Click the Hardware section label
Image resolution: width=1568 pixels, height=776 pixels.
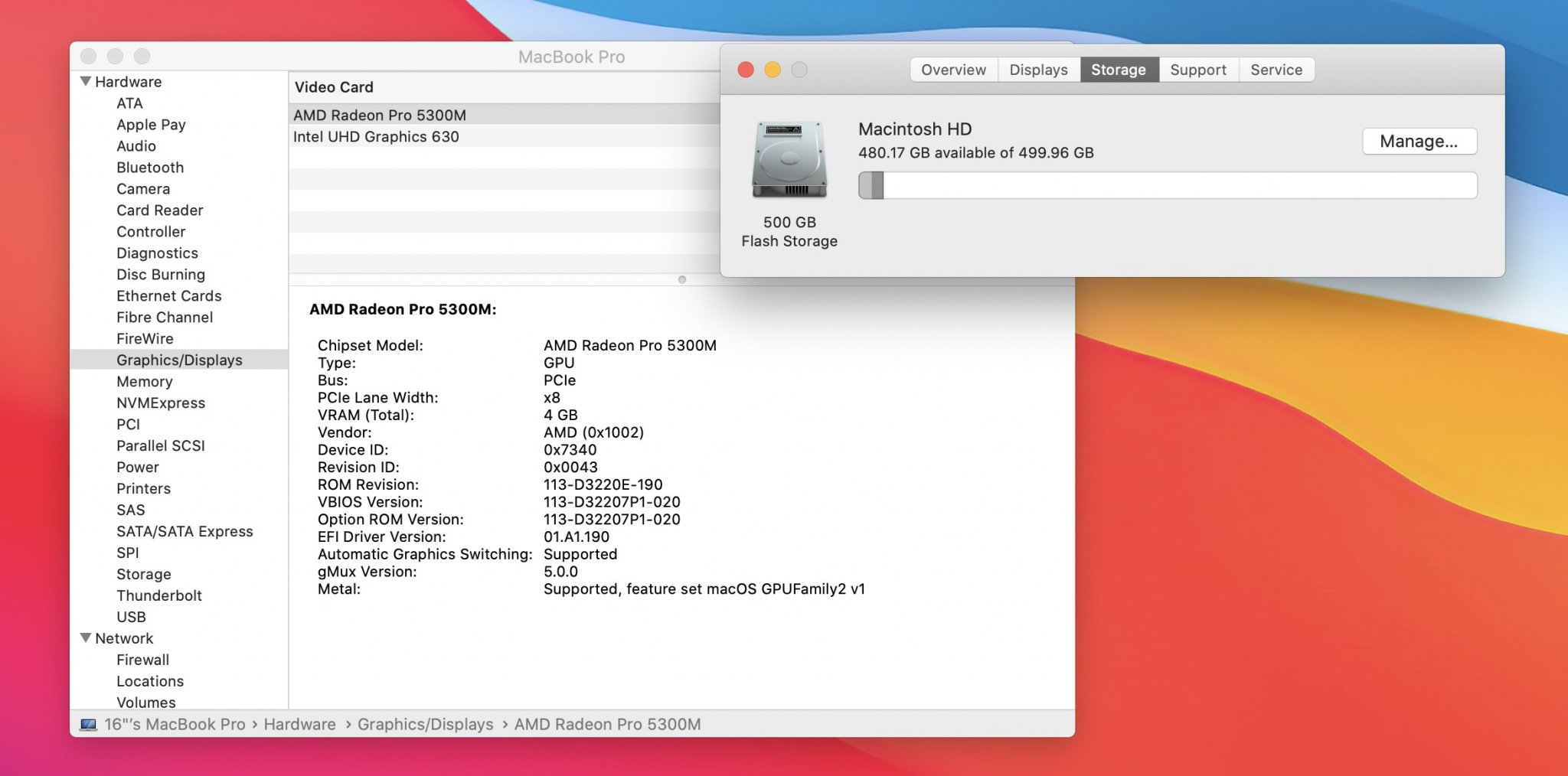(x=128, y=82)
